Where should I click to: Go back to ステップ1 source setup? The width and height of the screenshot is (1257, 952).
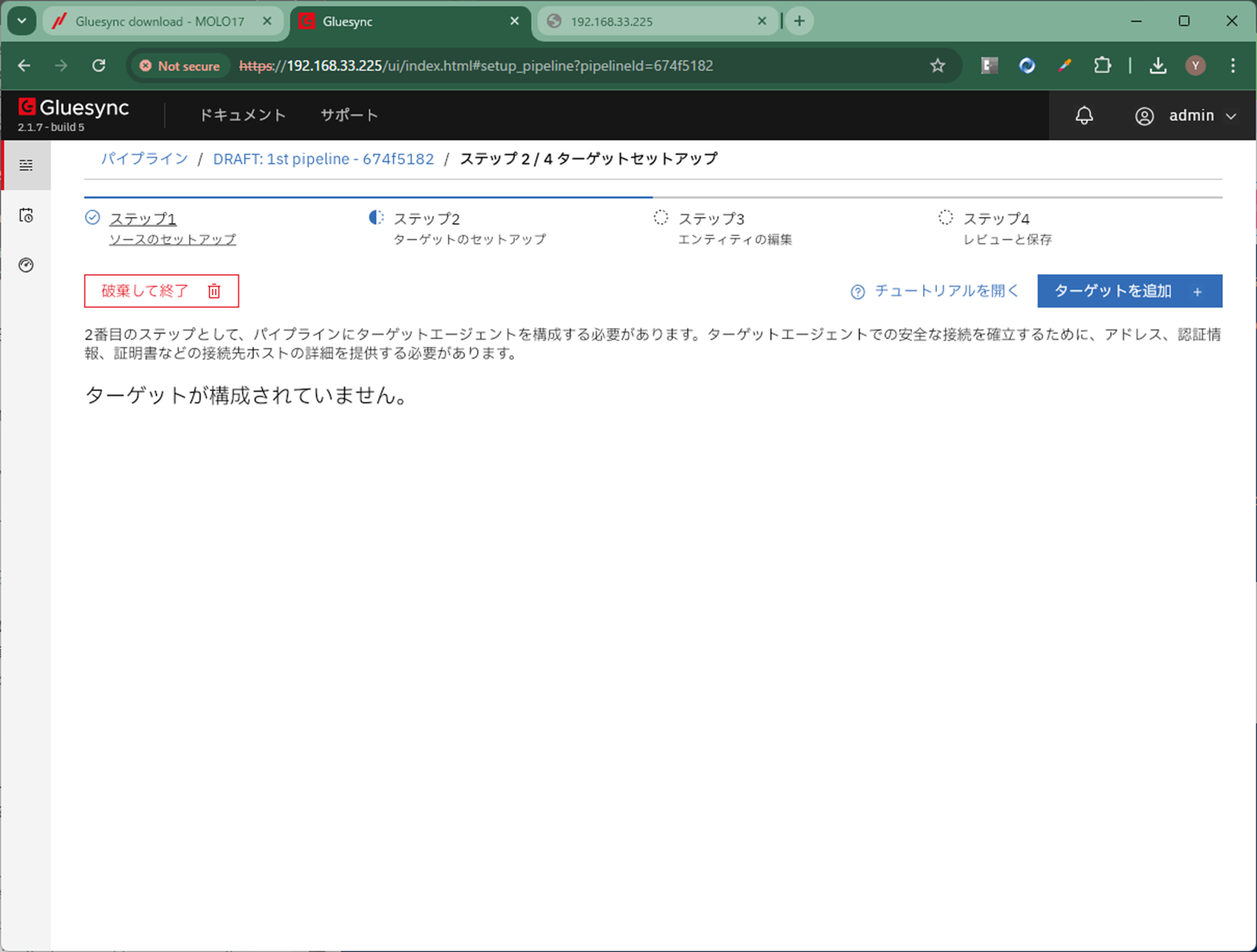(142, 219)
